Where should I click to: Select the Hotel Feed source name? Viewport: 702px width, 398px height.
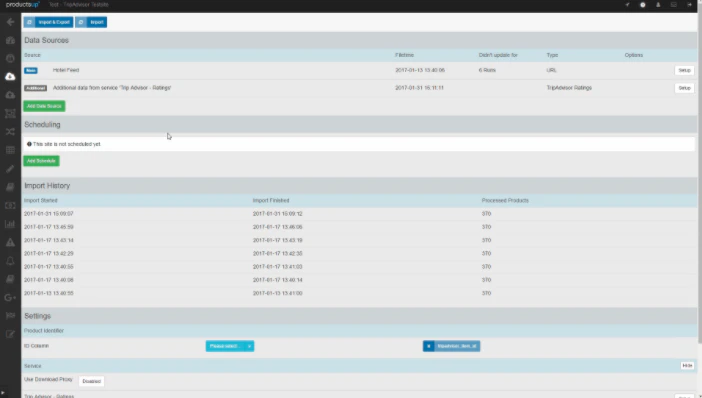66,70
